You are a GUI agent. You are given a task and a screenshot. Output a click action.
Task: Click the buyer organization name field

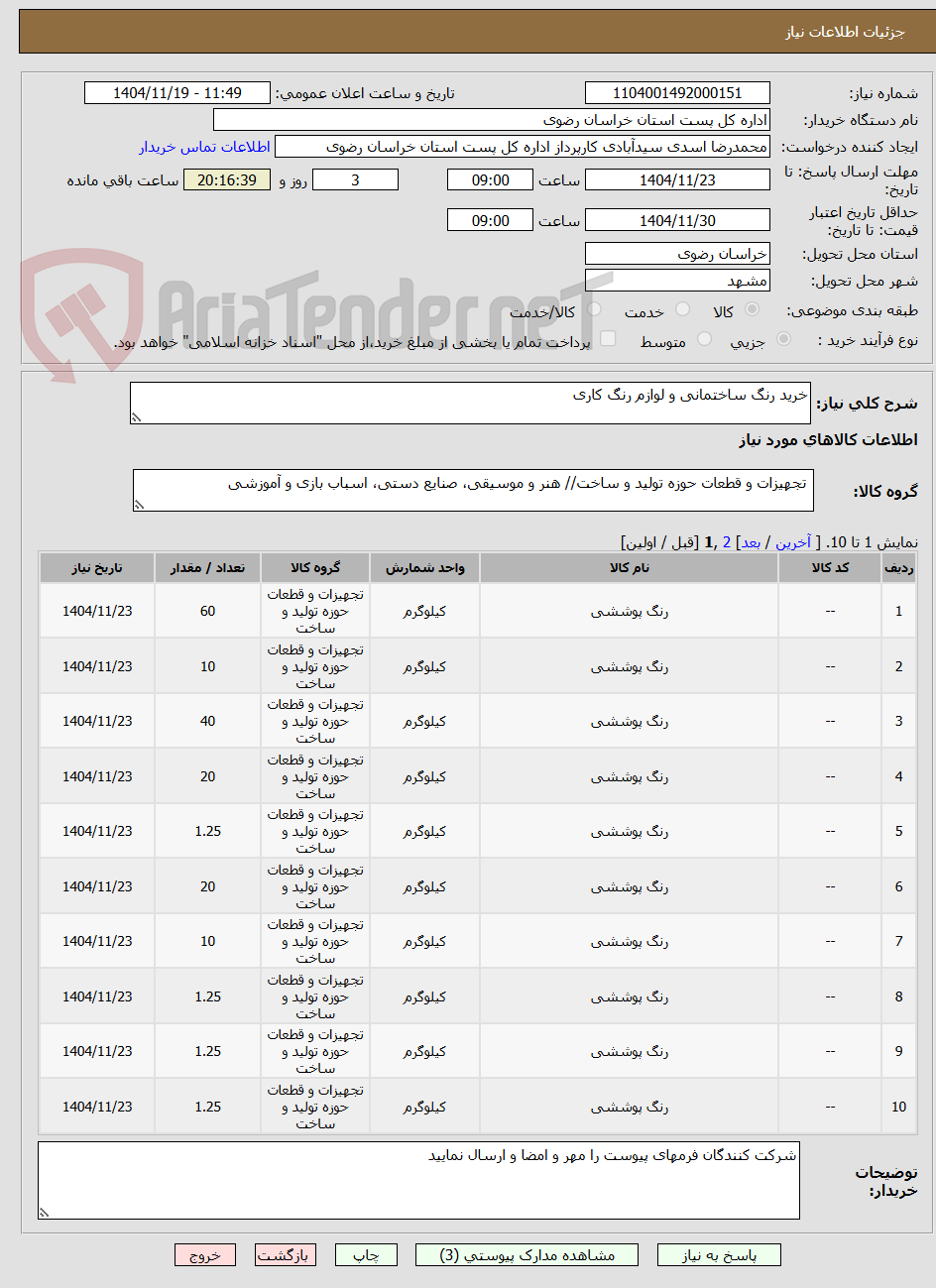pos(491,120)
